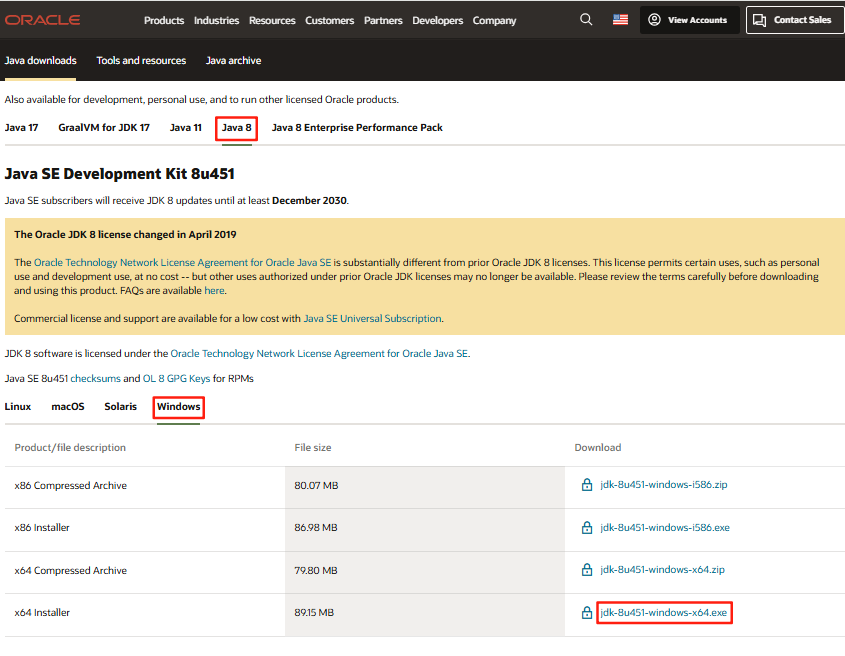845x656 pixels.
Task: Click the 'December 2030' bold text
Action: [309, 201]
